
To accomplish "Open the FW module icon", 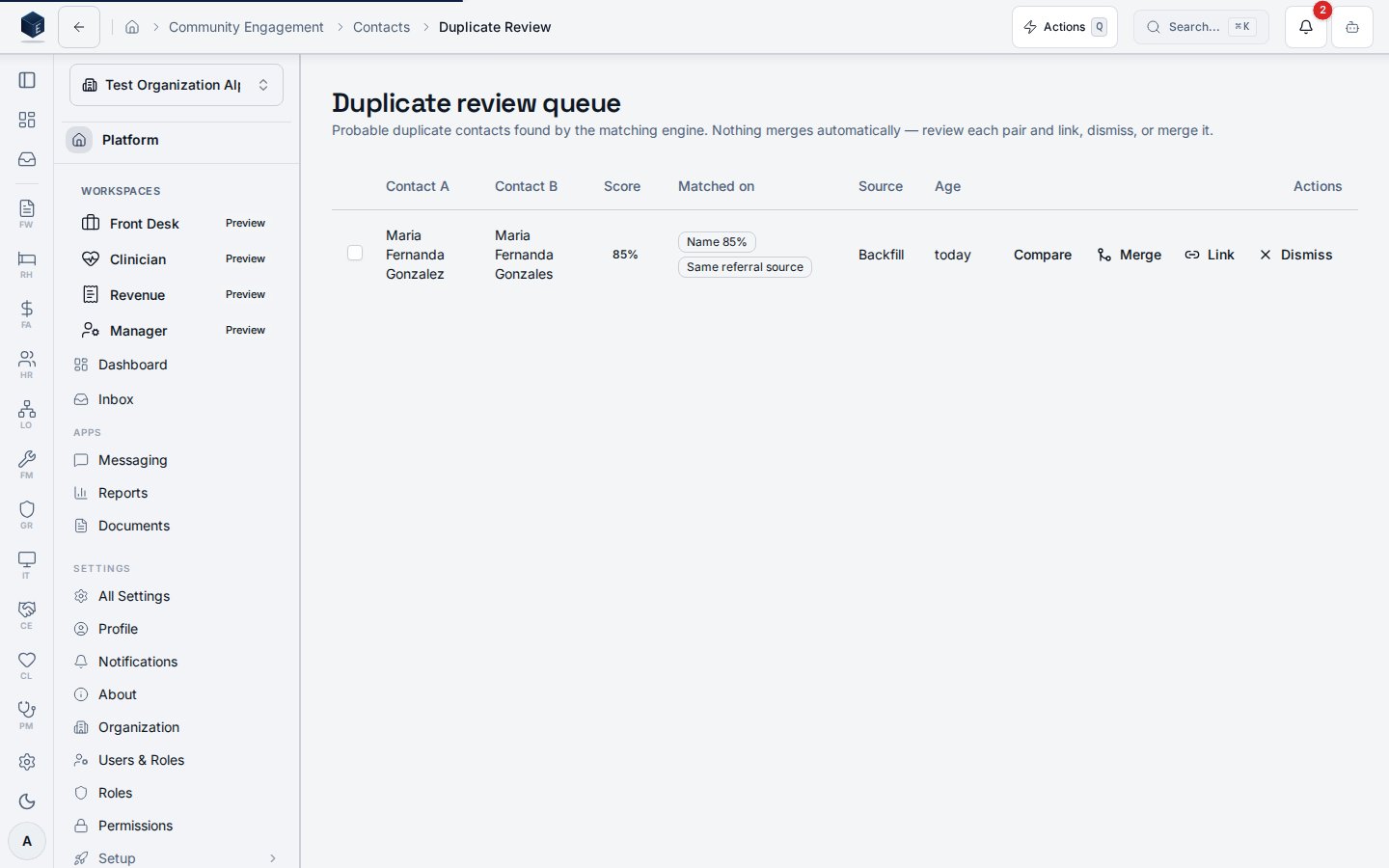I will click(x=27, y=213).
